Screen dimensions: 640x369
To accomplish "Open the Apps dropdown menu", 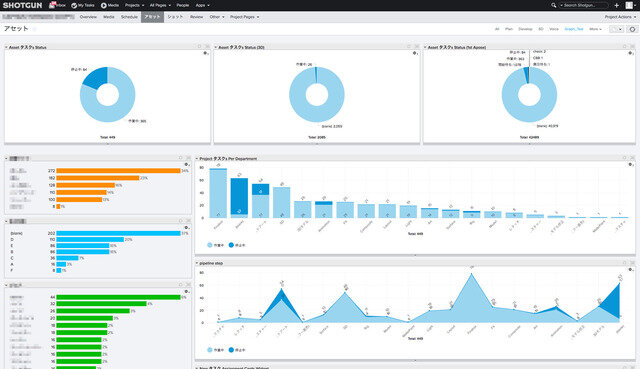I will pyautogui.click(x=202, y=5).
